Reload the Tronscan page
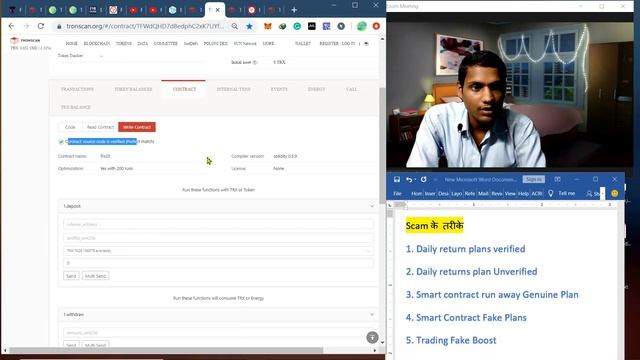Screen dimensions: 640x360 [41, 26]
